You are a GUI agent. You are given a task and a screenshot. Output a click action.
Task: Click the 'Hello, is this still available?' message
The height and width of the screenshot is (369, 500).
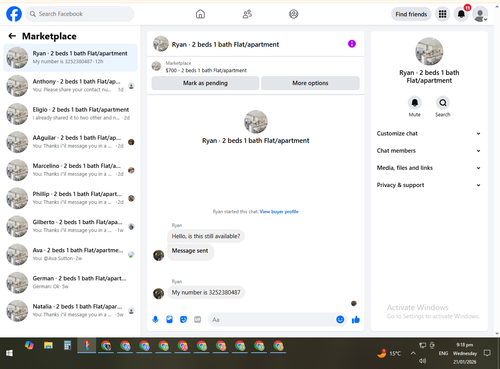[x=206, y=236]
